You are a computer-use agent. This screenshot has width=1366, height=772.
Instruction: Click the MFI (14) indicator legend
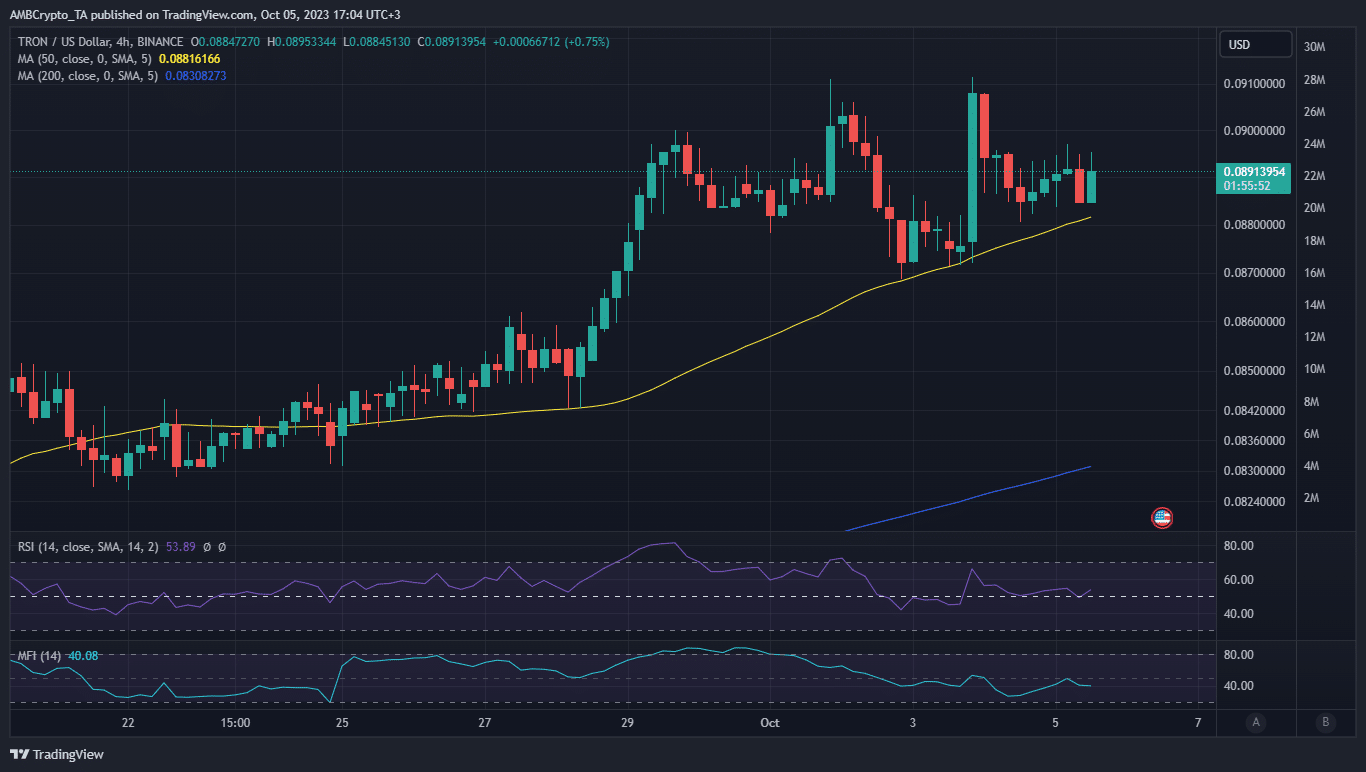point(41,656)
